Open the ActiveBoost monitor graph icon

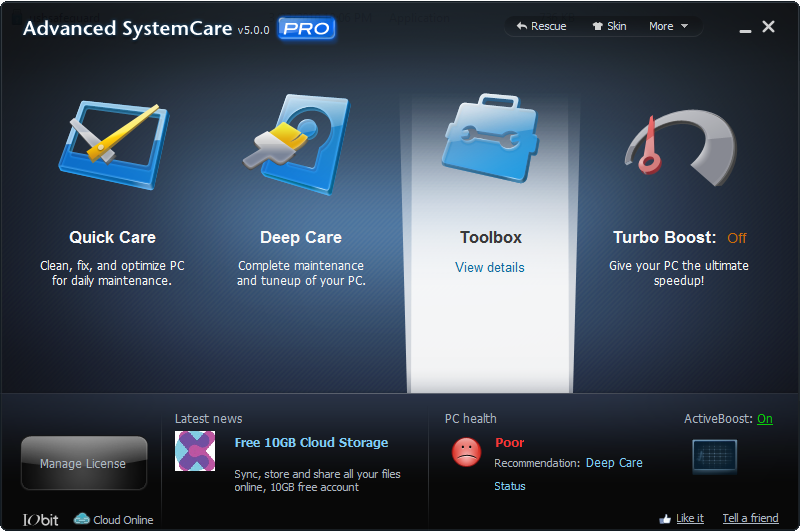(714, 456)
